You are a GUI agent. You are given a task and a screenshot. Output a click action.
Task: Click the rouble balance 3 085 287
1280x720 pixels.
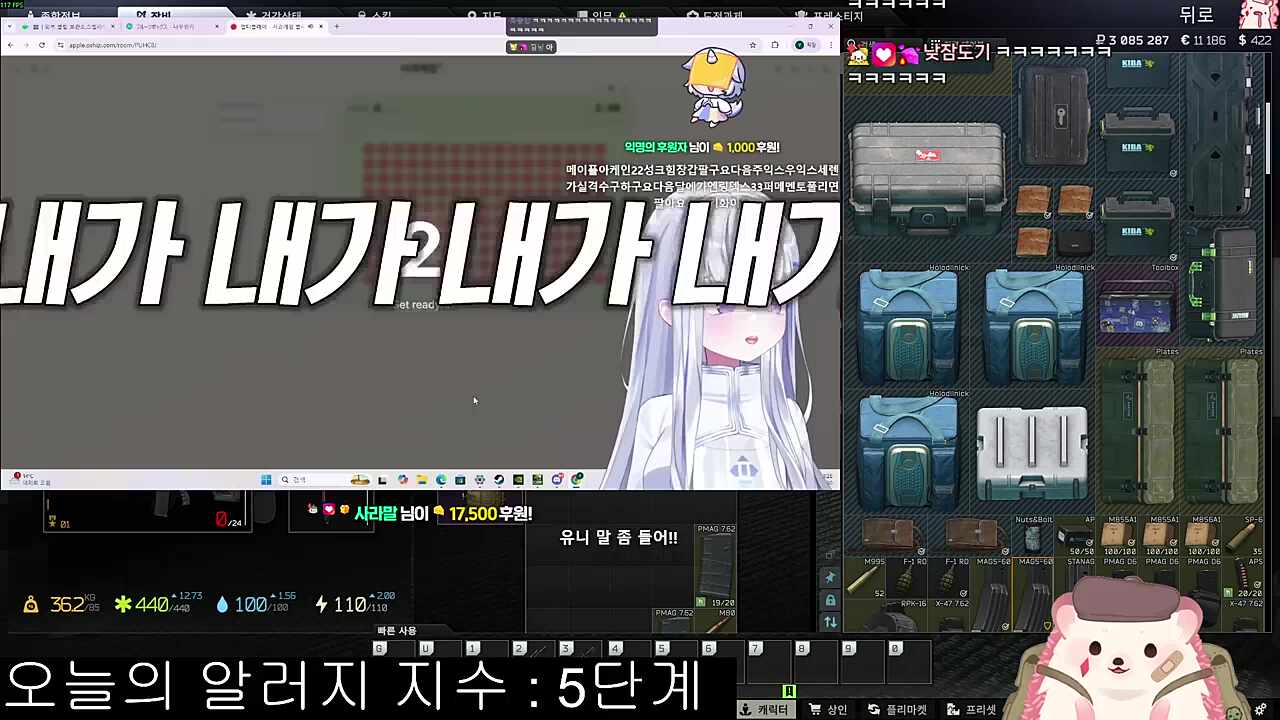coord(1132,40)
